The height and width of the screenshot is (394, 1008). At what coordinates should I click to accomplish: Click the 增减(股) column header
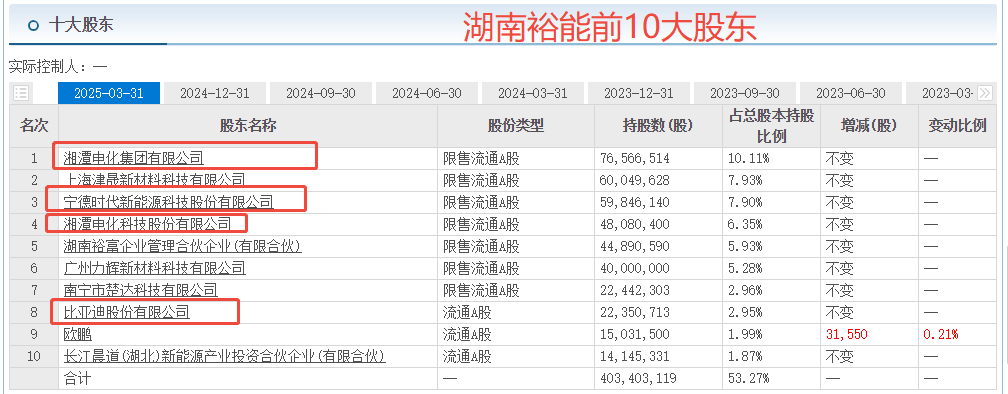(869, 126)
